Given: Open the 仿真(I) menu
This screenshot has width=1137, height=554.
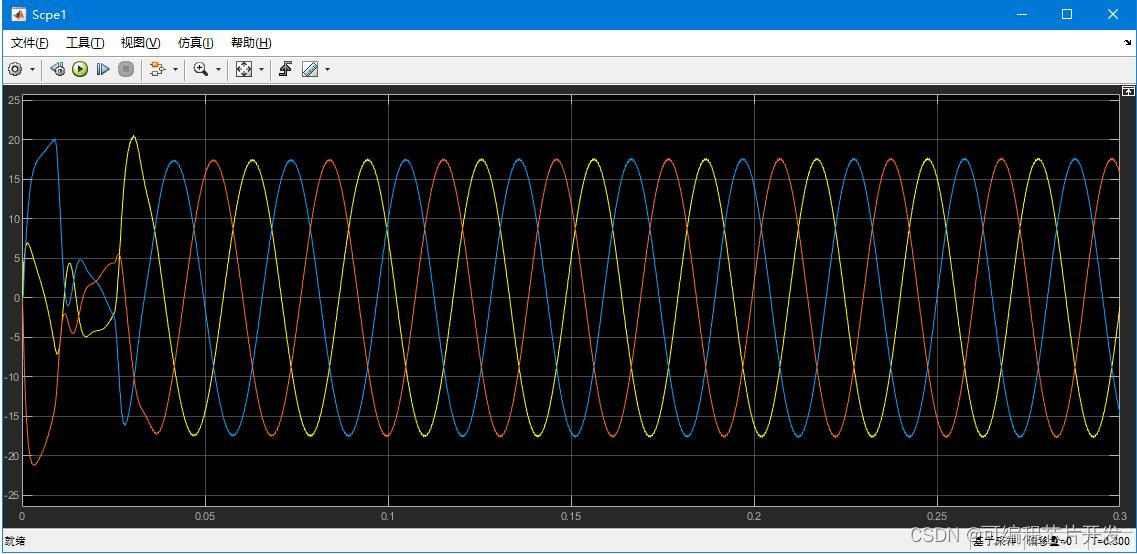Looking at the screenshot, I should [196, 43].
